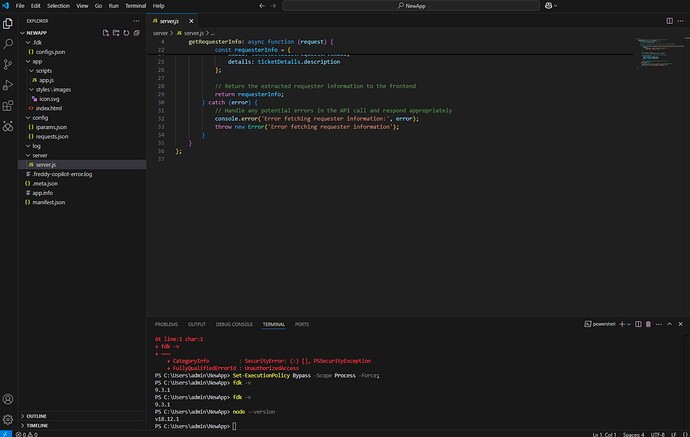690x437 pixels.
Task: Open editor more actions ellipsis
Action: pos(680,21)
